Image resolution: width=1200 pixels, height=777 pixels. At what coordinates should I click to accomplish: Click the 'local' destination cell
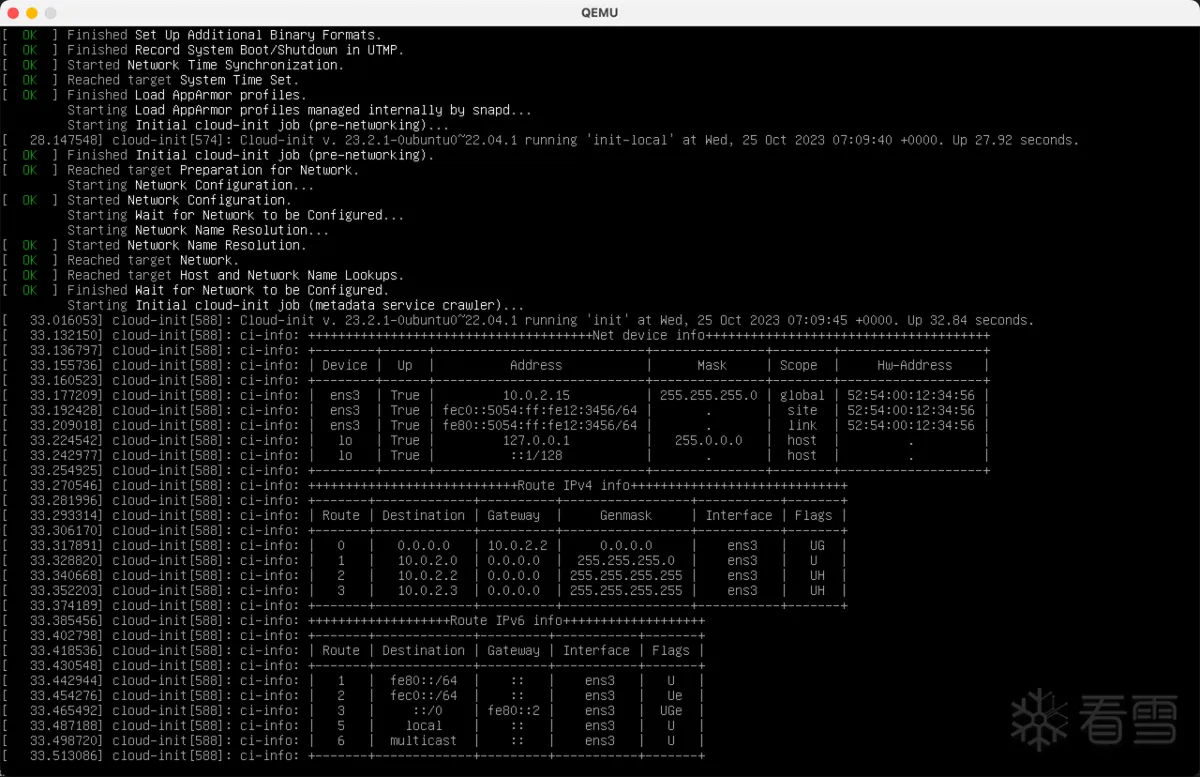(424, 725)
